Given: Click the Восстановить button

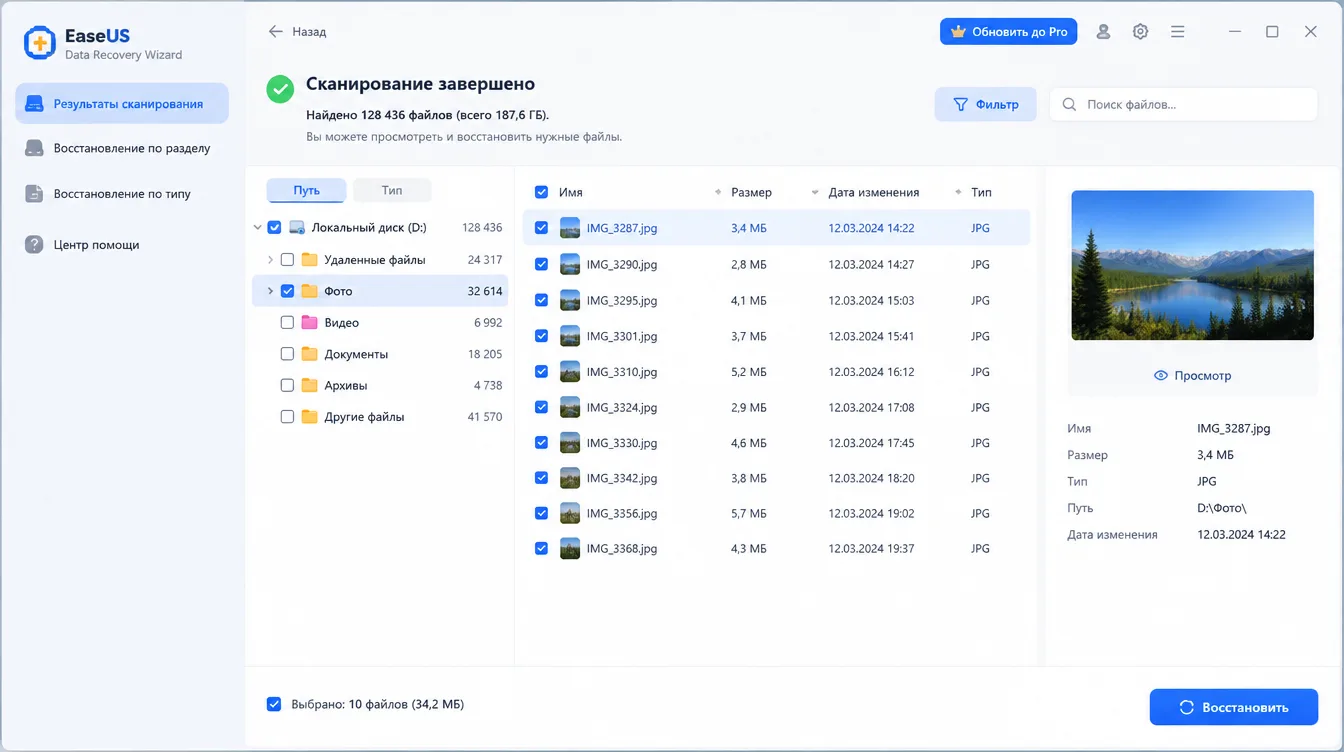Looking at the screenshot, I should [1233, 707].
